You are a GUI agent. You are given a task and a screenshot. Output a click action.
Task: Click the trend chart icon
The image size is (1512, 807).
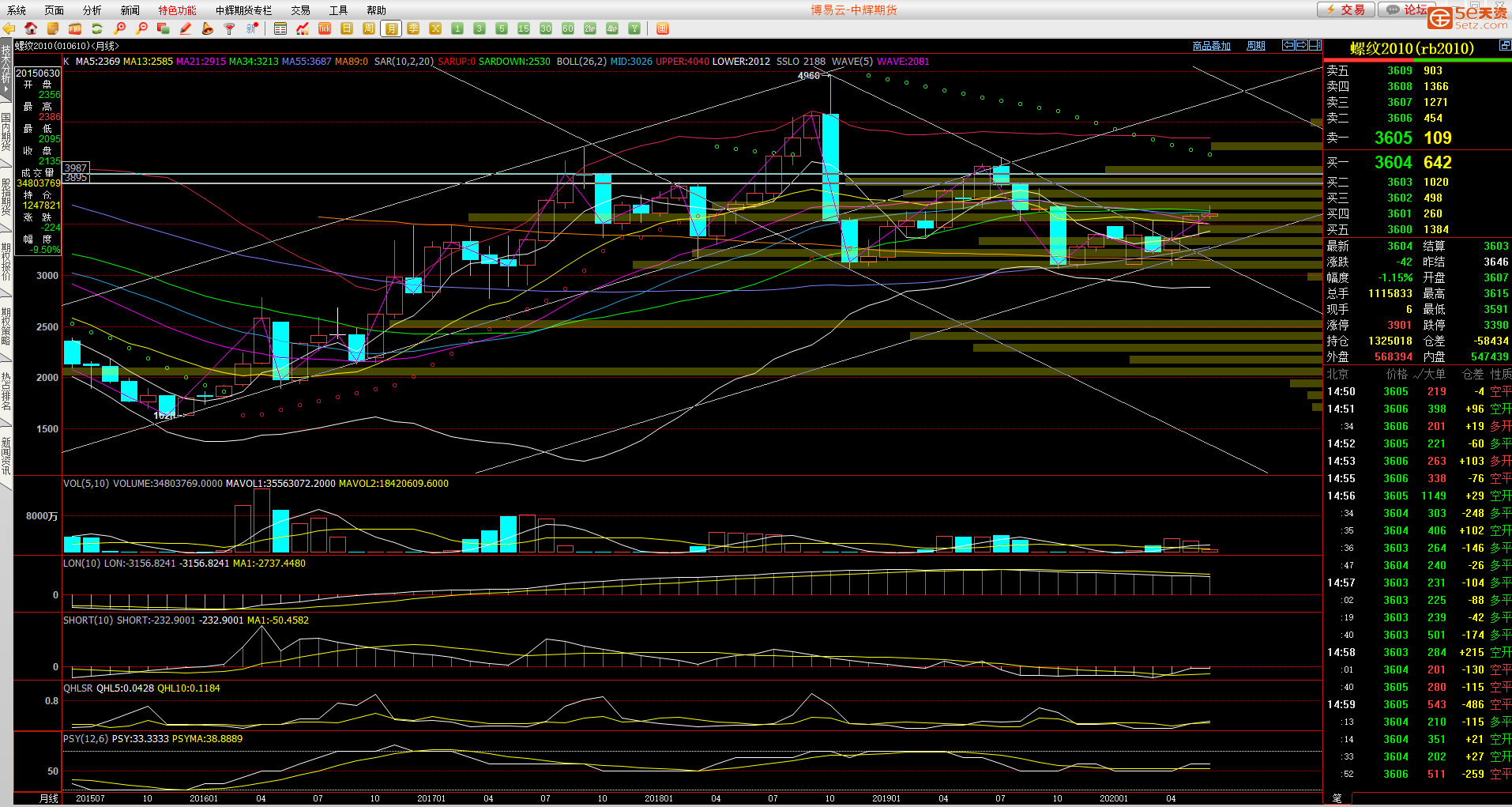(303, 28)
